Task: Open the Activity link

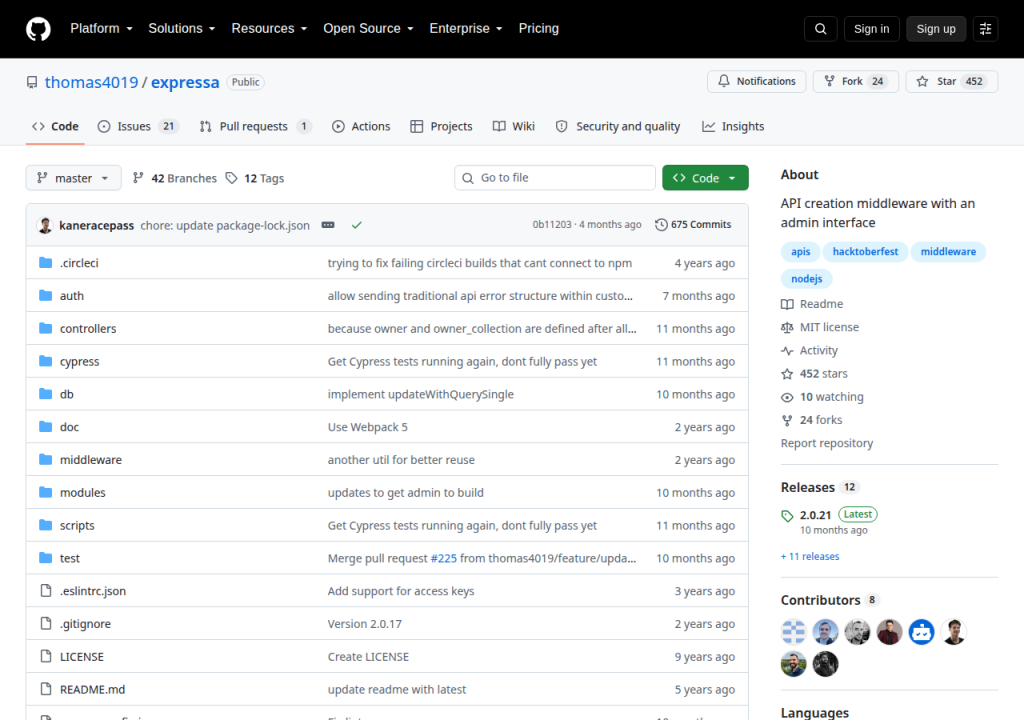Action: [x=809, y=350]
